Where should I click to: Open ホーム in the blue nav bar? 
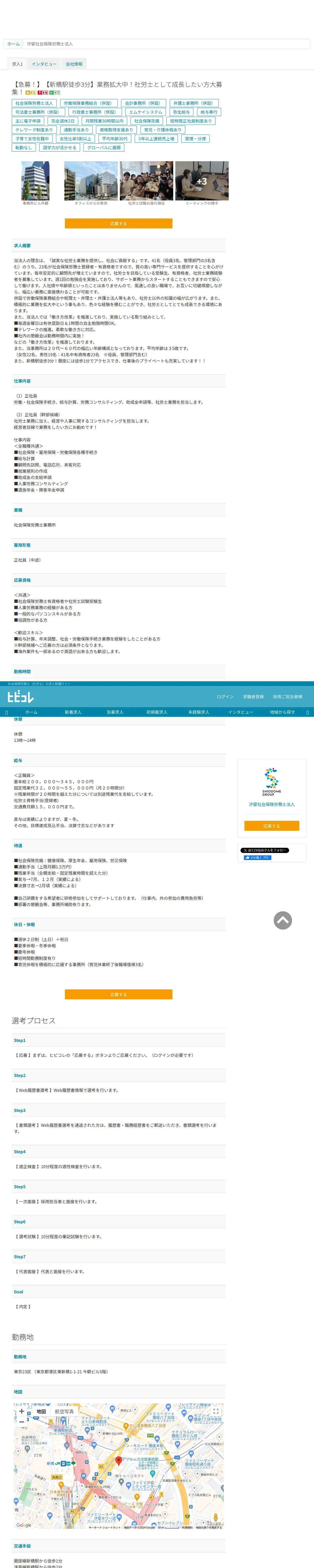point(31,712)
